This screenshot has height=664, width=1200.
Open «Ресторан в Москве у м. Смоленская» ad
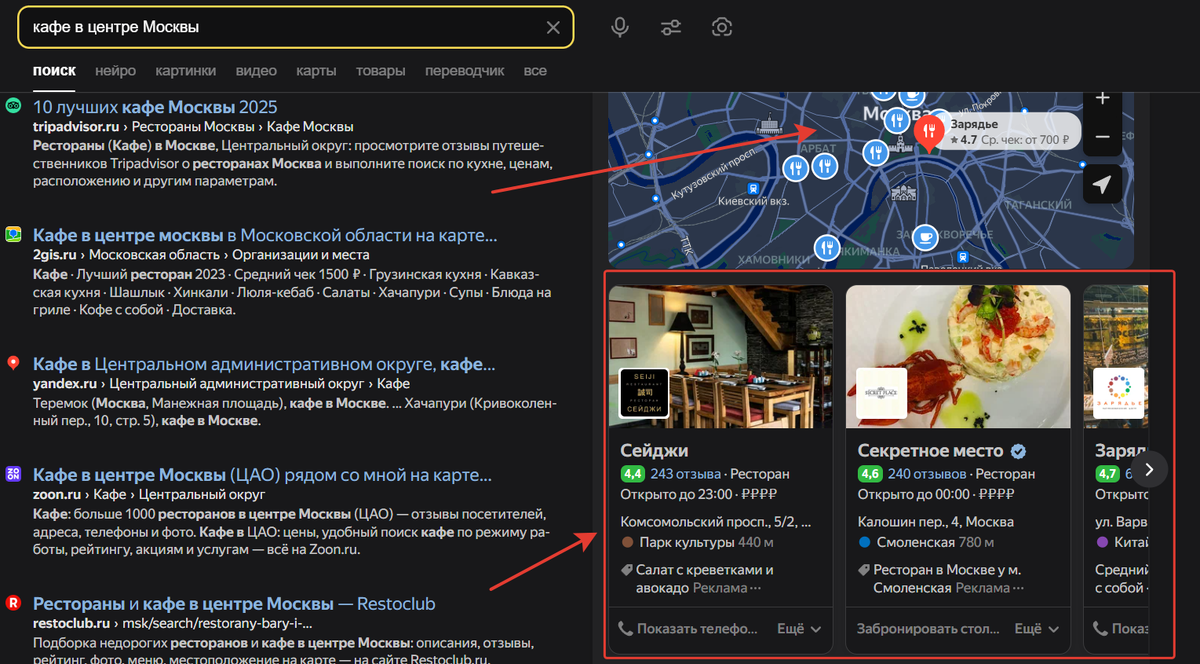coord(948,579)
